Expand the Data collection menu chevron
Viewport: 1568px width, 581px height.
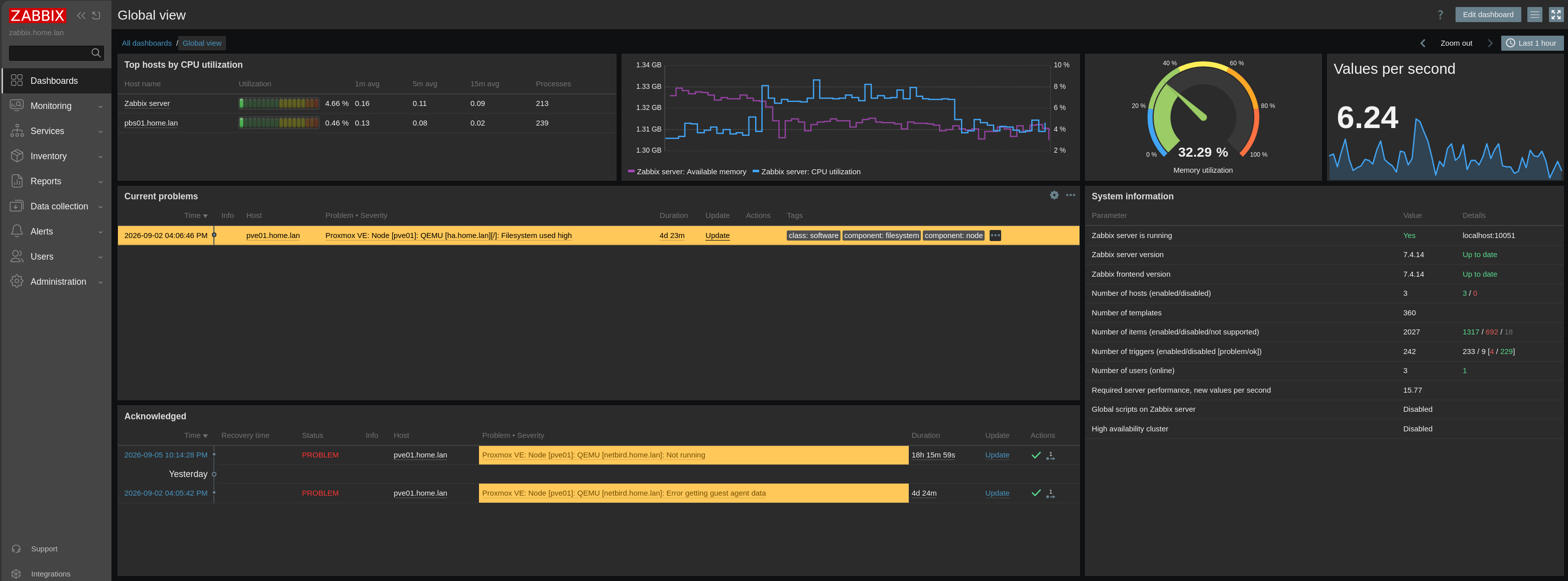point(100,207)
